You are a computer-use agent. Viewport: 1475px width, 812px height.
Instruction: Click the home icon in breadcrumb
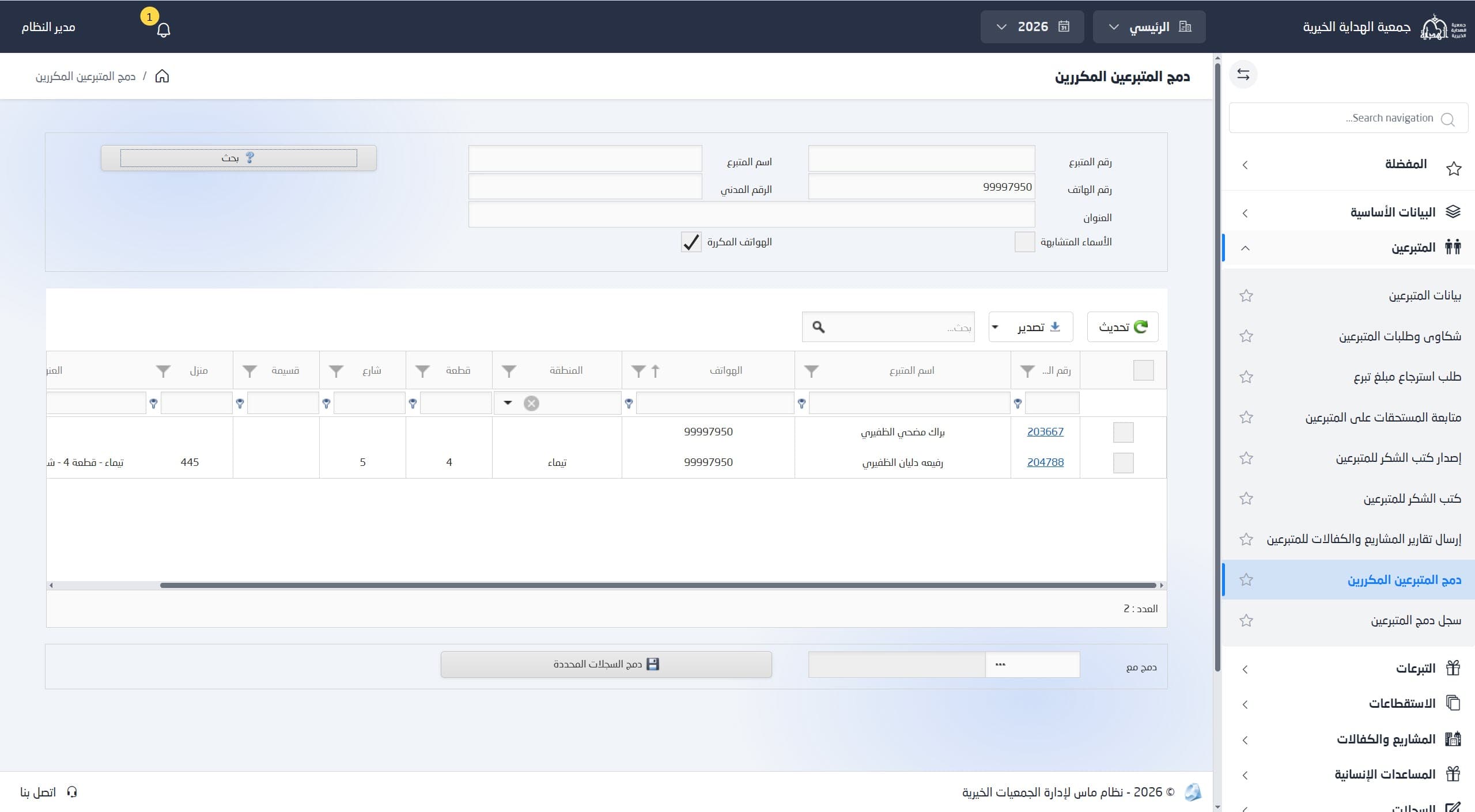pos(162,76)
